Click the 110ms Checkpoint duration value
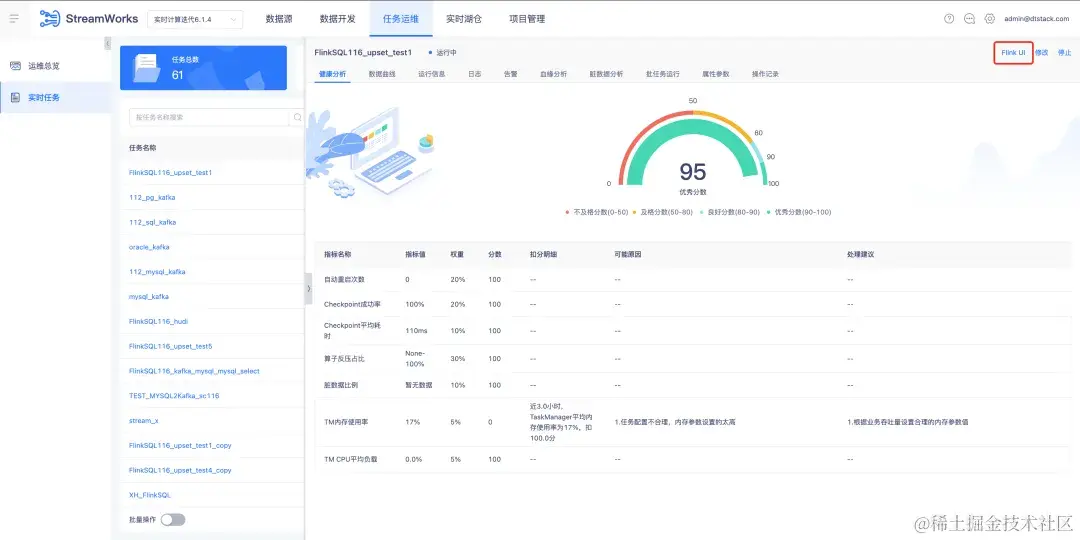This screenshot has width=1080, height=540. coord(416,331)
